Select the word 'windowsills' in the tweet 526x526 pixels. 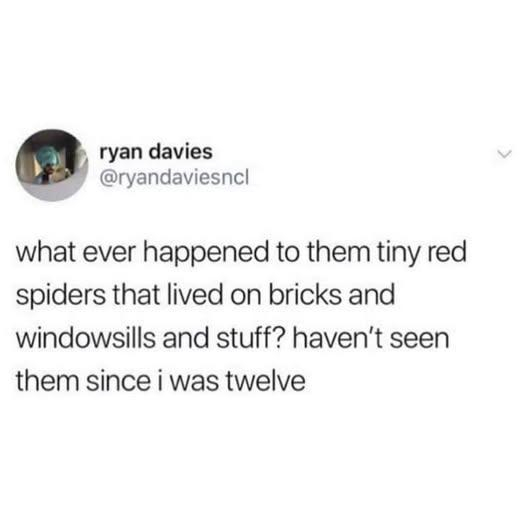[x=86, y=338]
